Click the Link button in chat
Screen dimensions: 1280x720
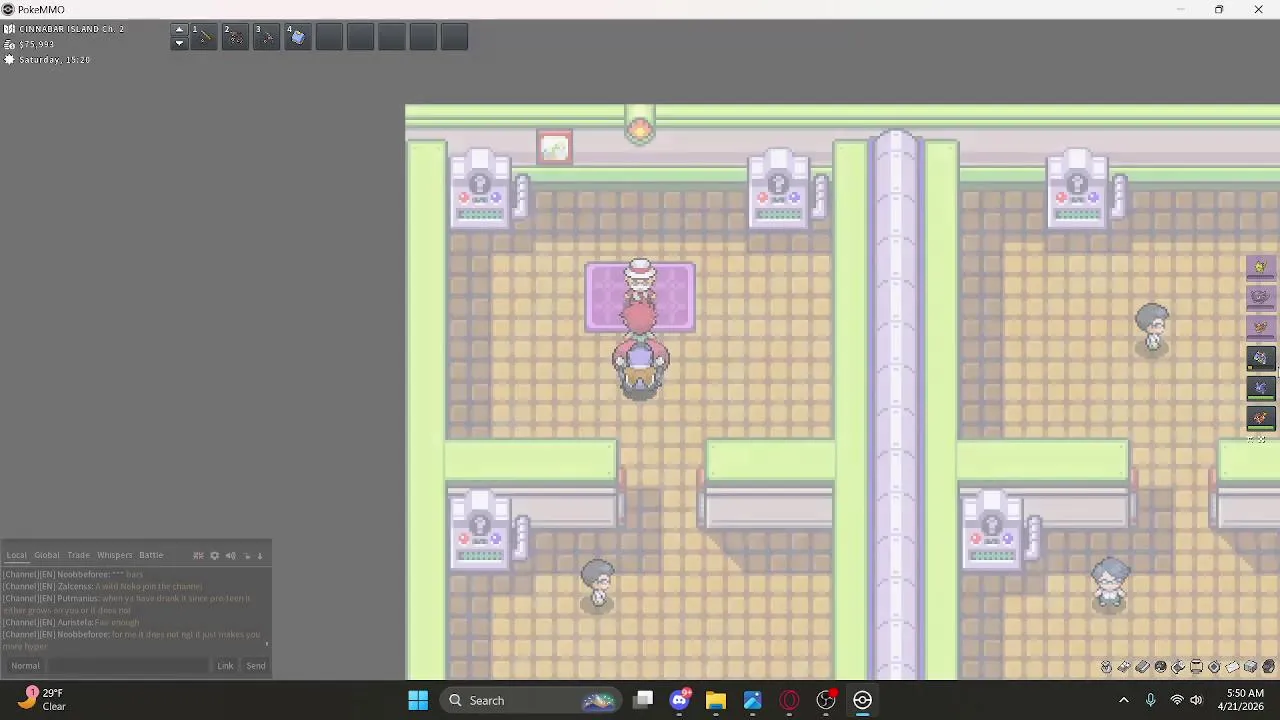(225, 666)
